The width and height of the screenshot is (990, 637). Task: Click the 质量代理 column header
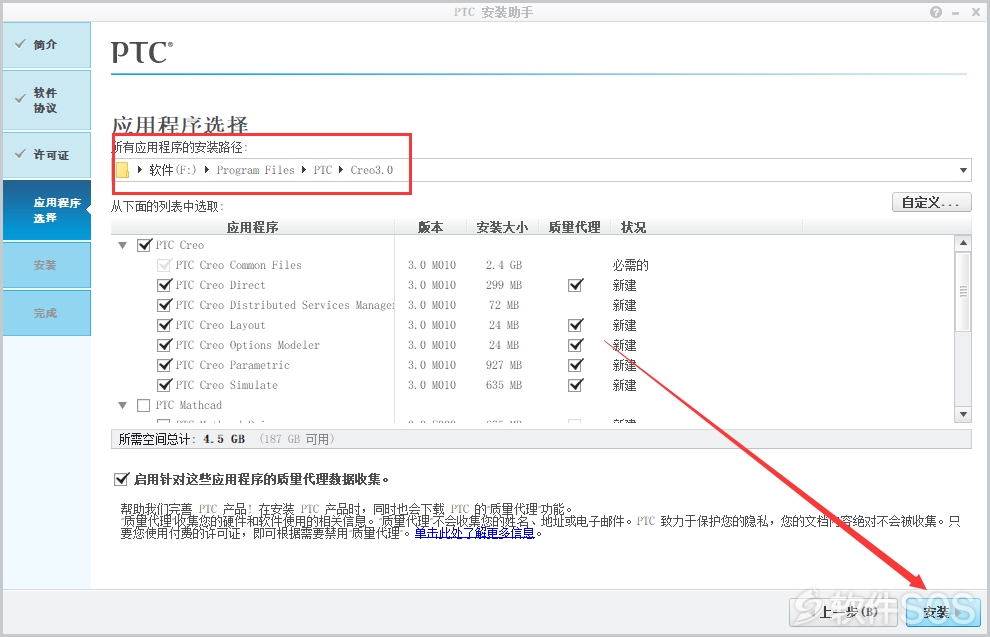coord(575,227)
